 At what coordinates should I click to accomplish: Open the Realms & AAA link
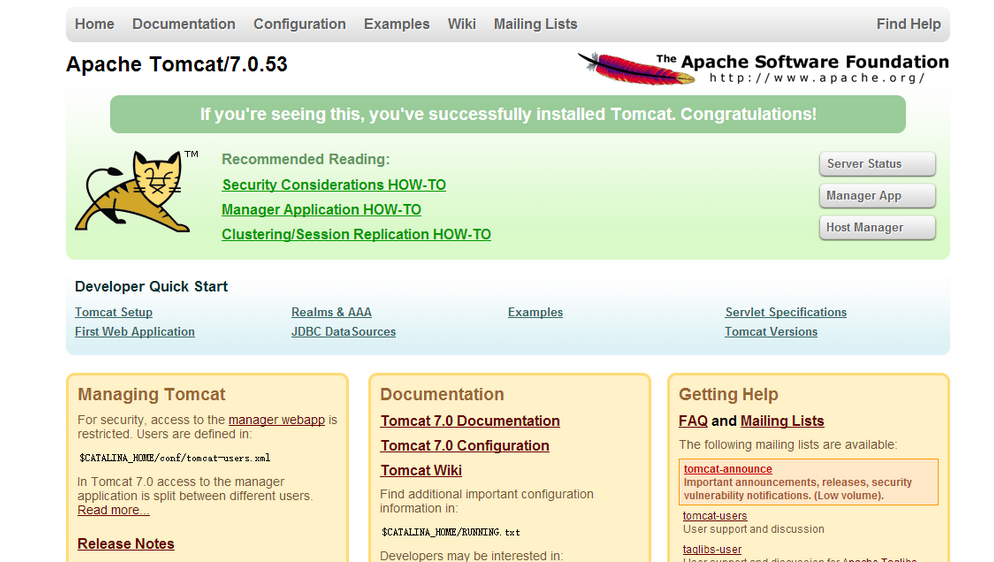pyautogui.click(x=332, y=312)
